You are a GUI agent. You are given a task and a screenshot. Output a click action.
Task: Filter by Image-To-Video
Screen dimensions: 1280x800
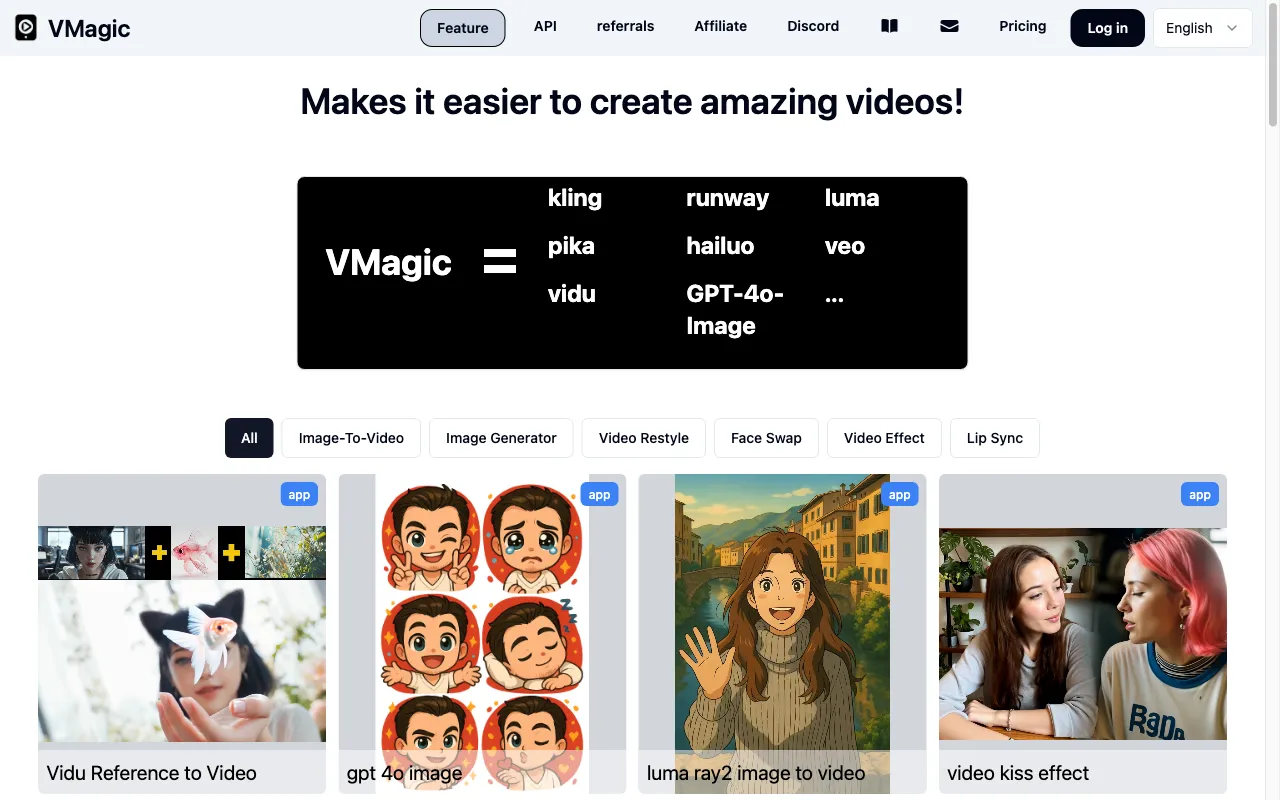coord(351,438)
